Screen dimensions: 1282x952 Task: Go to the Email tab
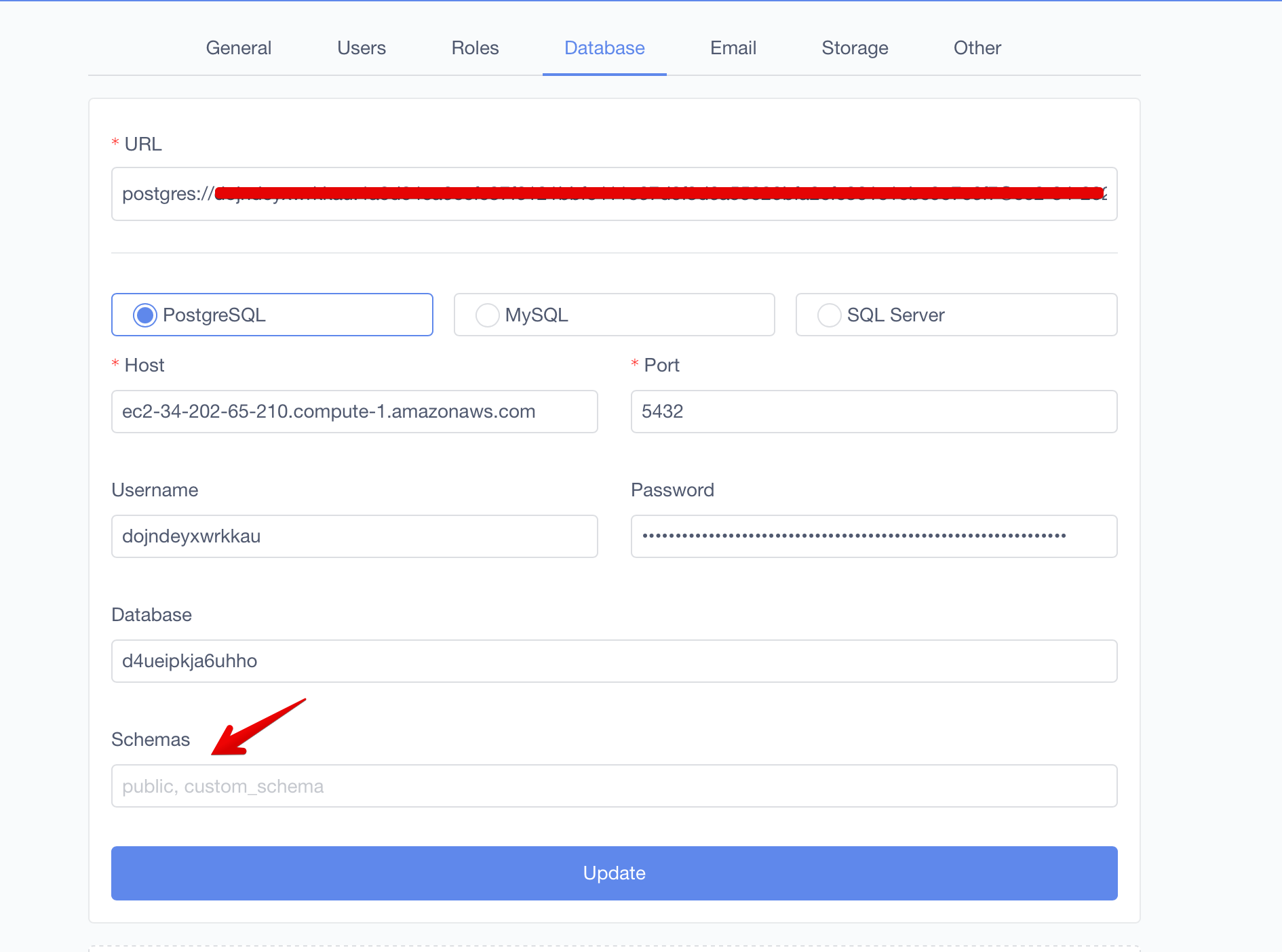(733, 47)
